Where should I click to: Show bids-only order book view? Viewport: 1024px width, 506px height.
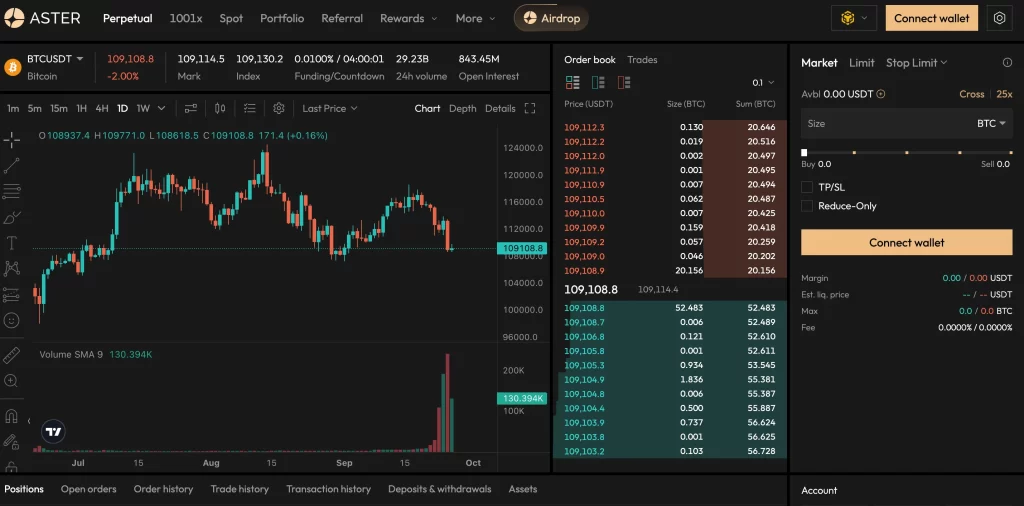(598, 82)
